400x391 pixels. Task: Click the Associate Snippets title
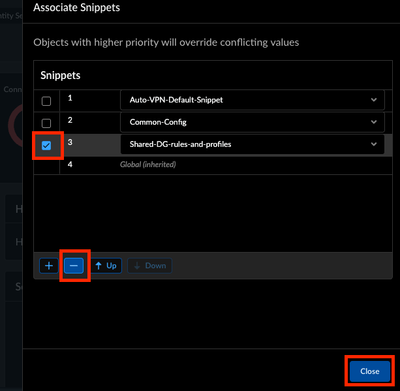point(77,7)
